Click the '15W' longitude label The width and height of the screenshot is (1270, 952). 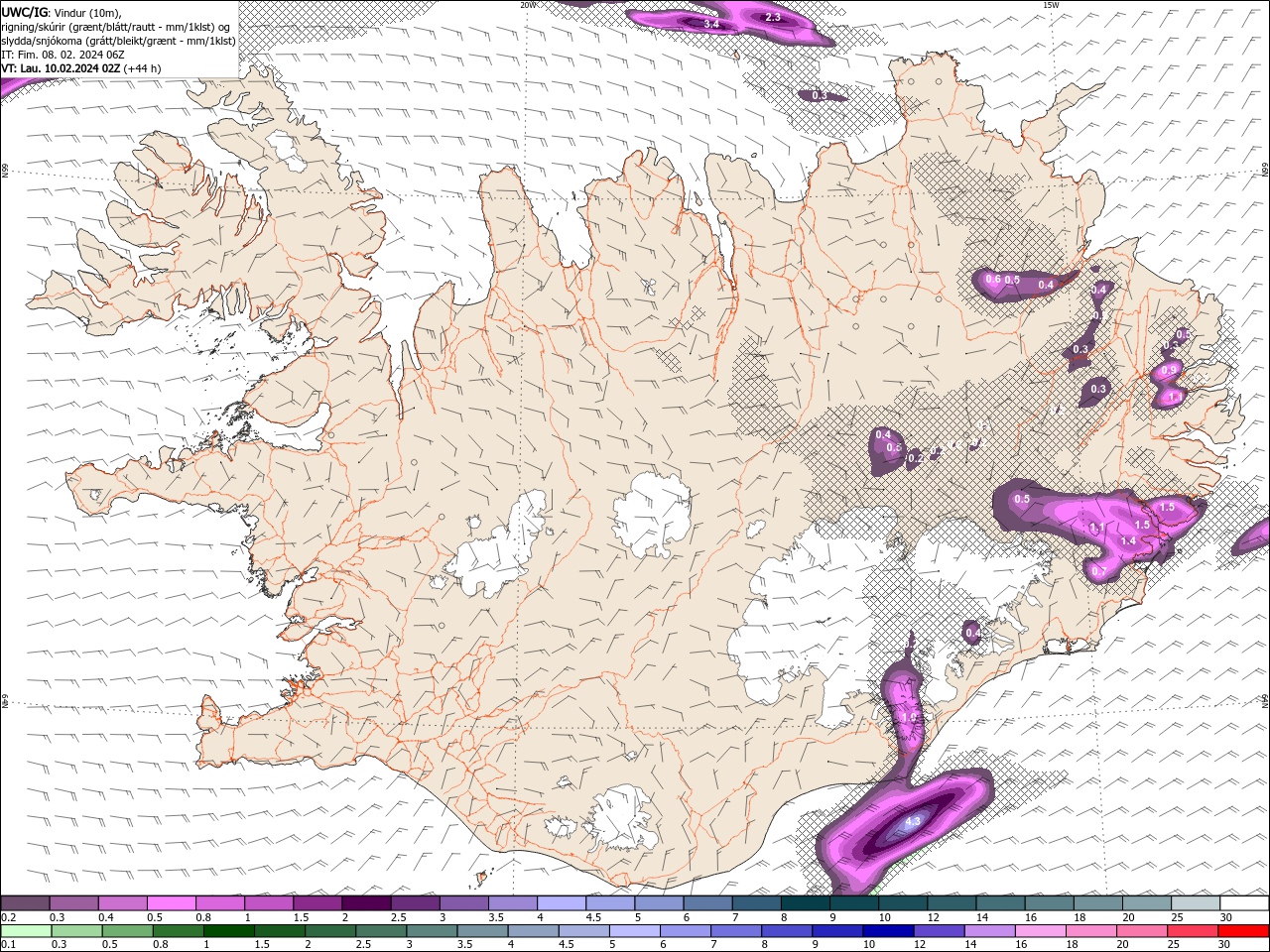[x=1051, y=5]
